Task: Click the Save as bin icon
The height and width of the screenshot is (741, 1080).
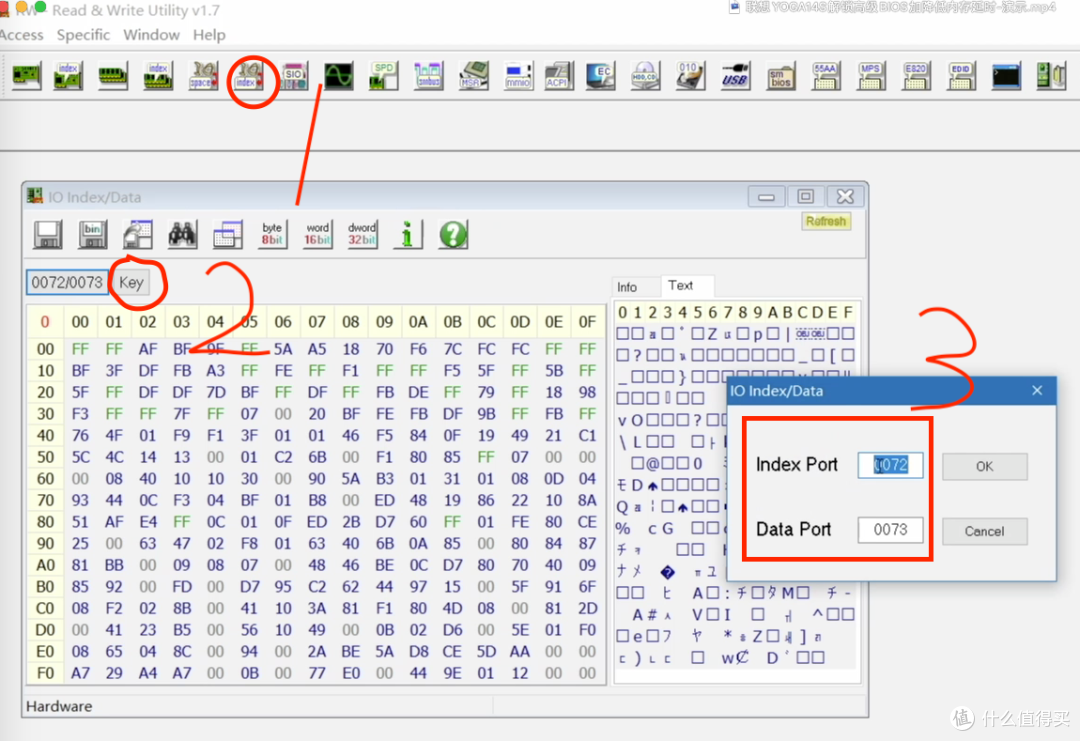Action: (x=93, y=234)
